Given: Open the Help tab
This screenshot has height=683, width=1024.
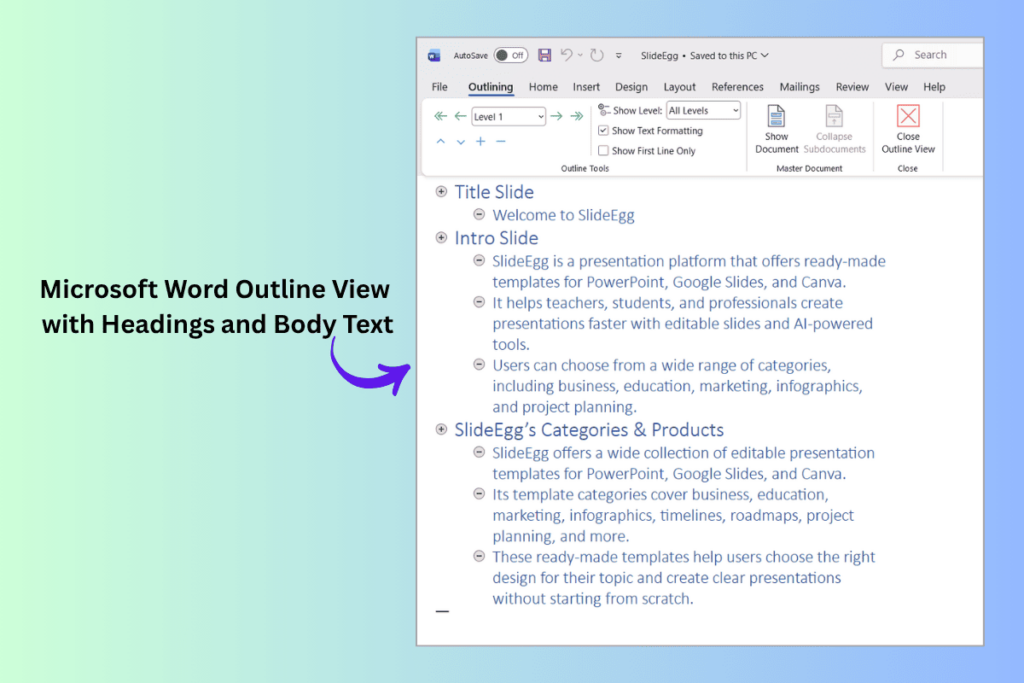Looking at the screenshot, I should (x=934, y=87).
